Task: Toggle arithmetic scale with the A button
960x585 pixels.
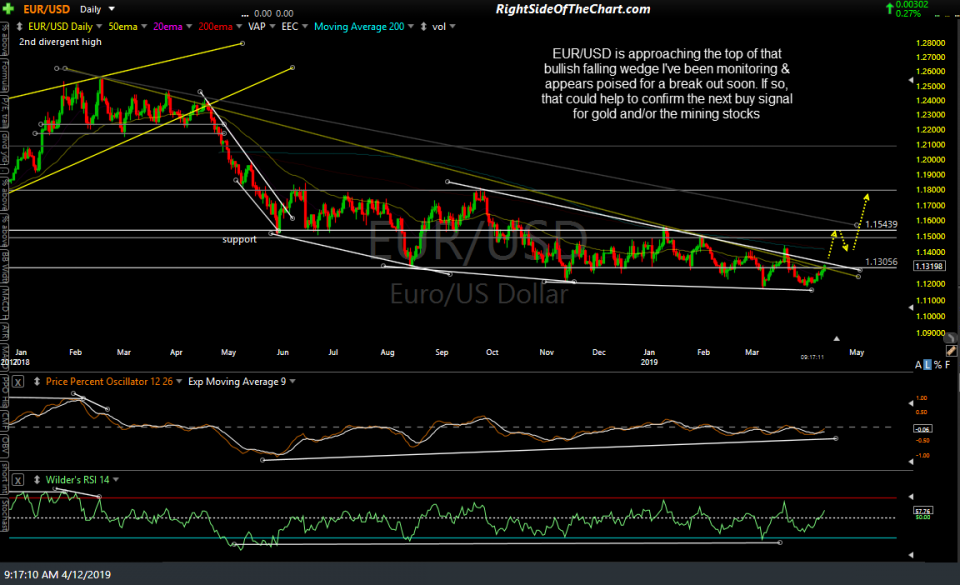Action: point(918,364)
